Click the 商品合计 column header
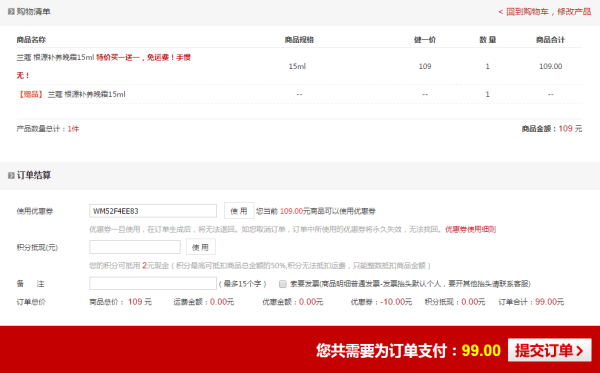The image size is (600, 373). point(550,39)
